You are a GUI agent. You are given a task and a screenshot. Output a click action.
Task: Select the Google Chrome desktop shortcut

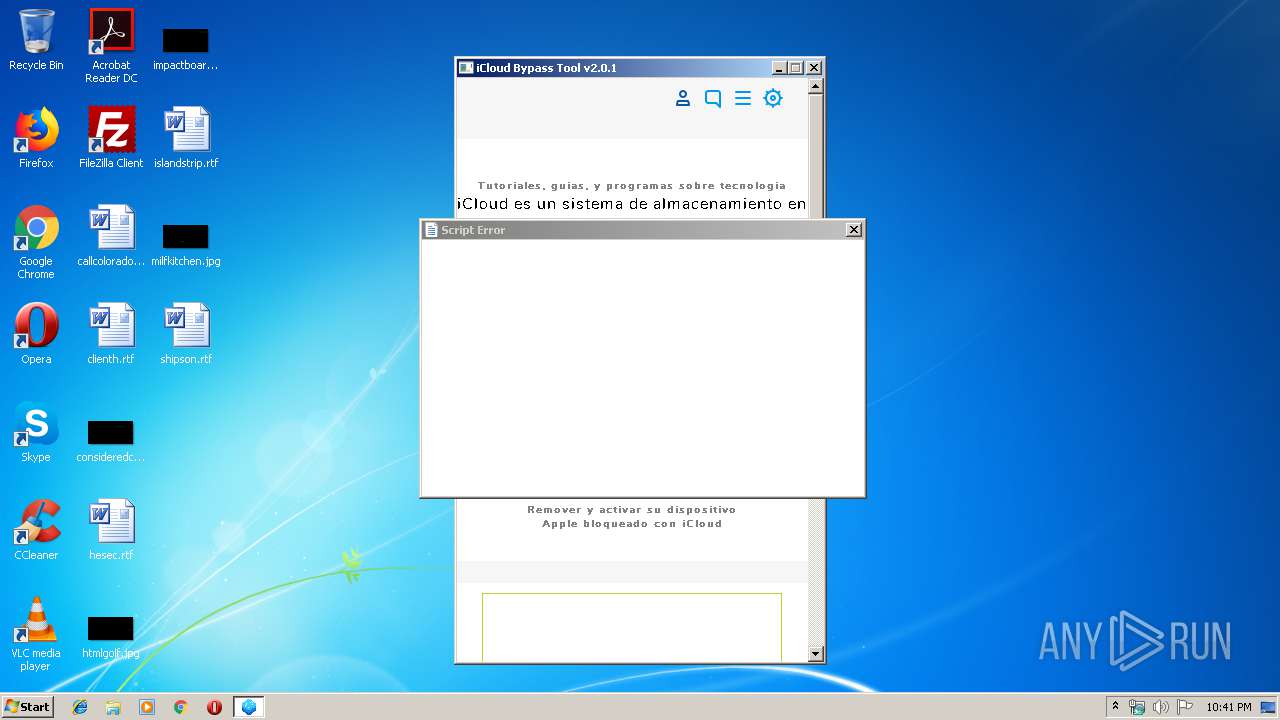click(x=36, y=242)
